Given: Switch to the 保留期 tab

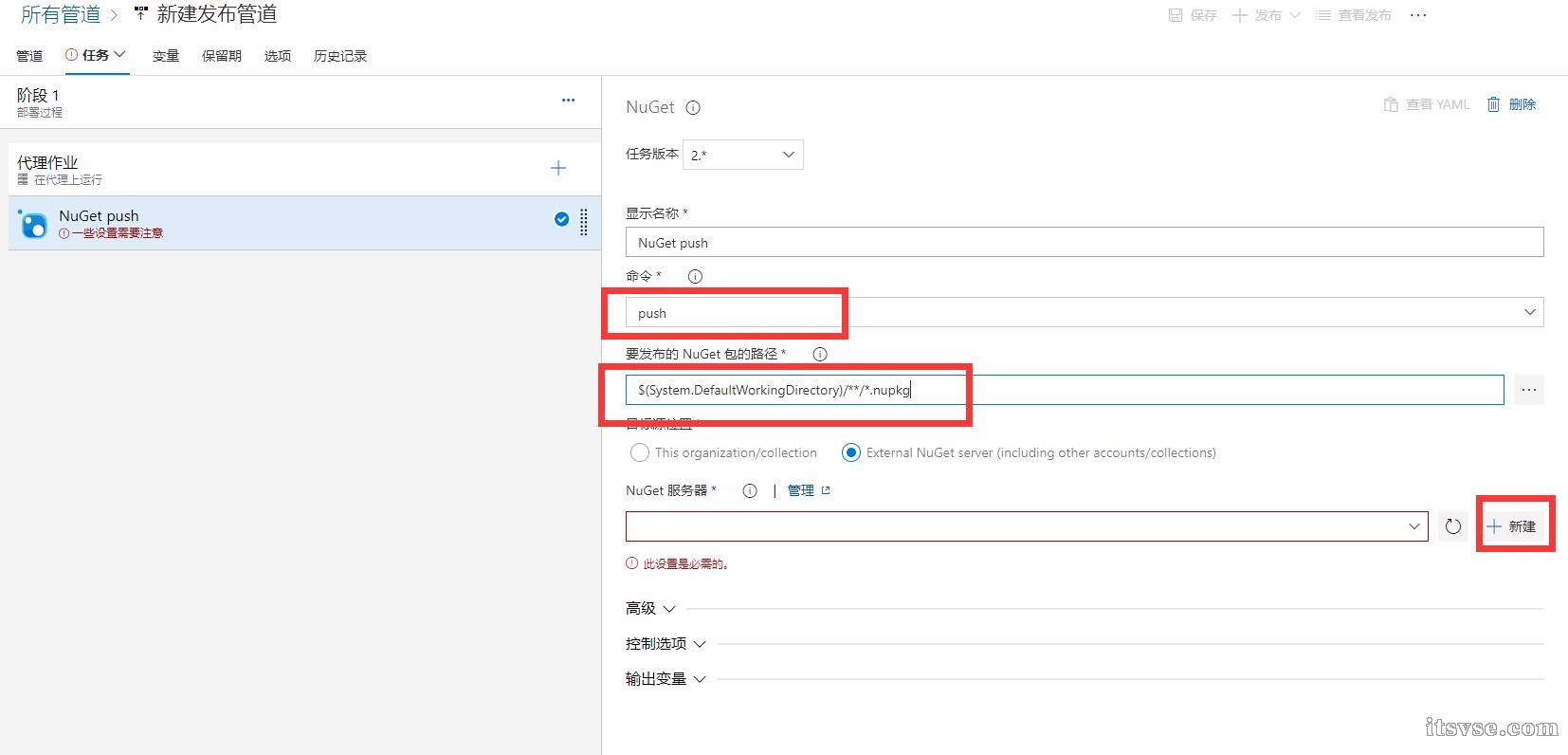Looking at the screenshot, I should point(222,56).
